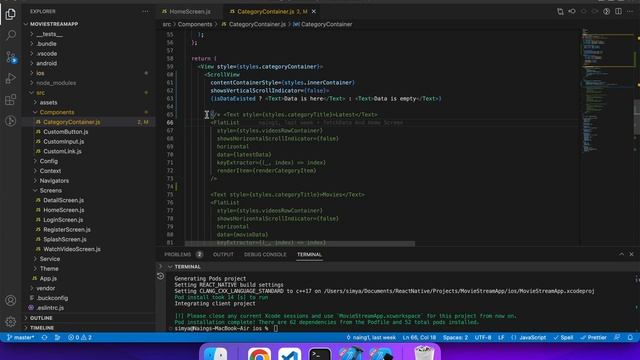
Task: Toggle the Spell checker status item
Action: [x=563, y=338]
